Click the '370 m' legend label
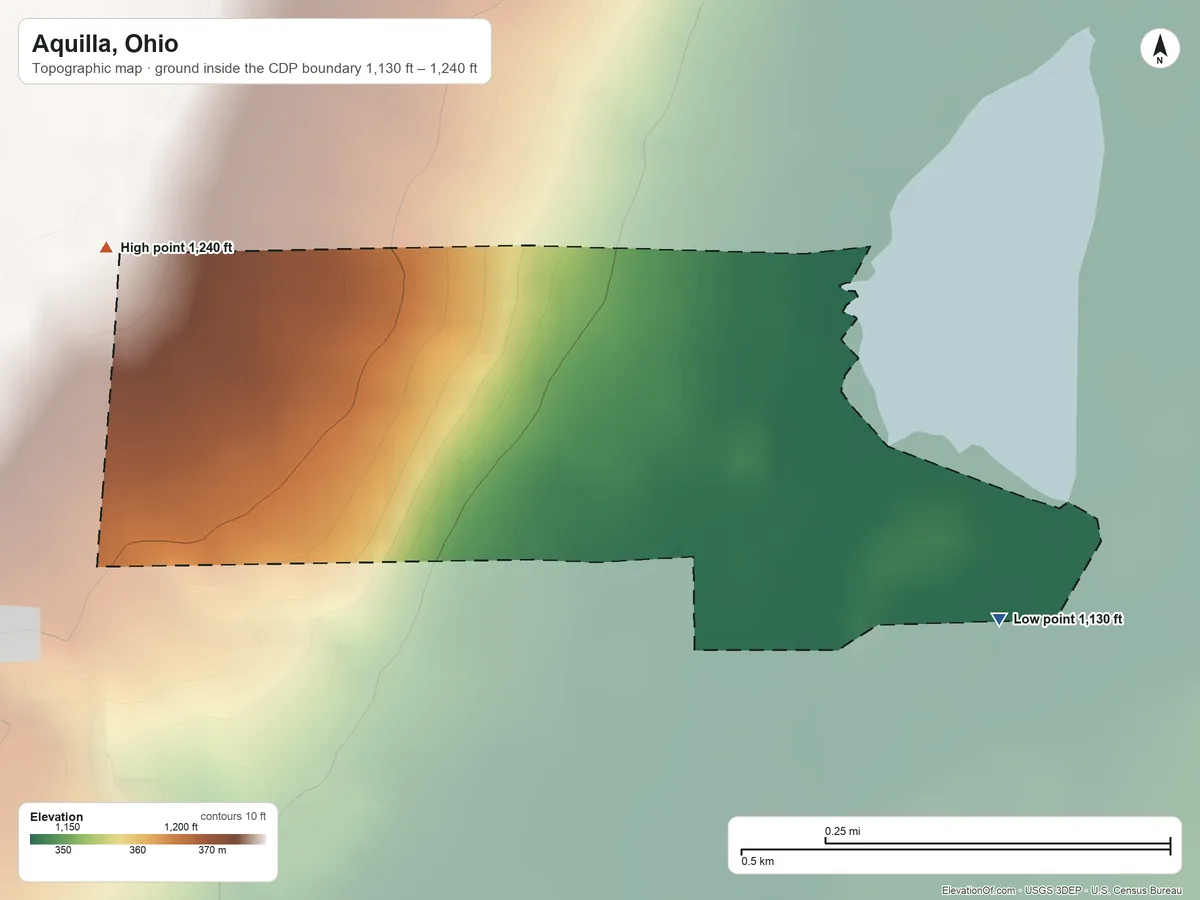This screenshot has width=1200, height=900. coord(212,851)
